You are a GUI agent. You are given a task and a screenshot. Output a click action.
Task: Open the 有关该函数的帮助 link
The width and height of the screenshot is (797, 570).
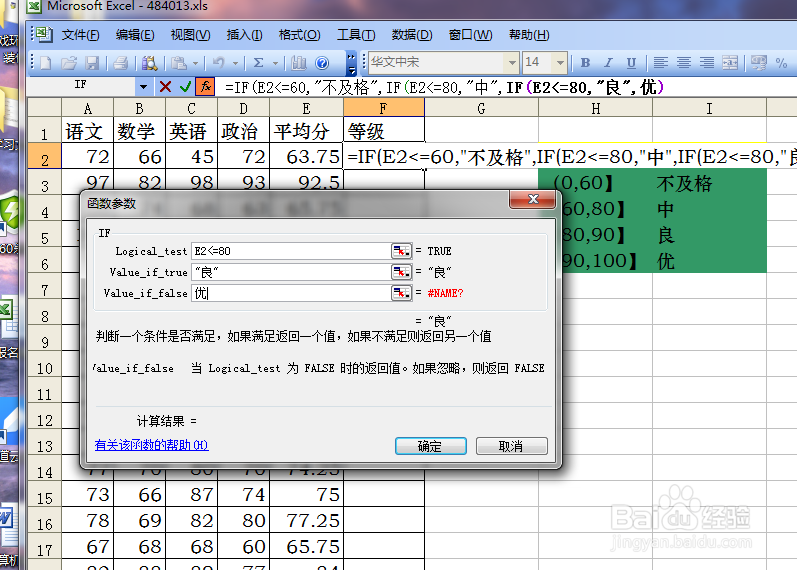[x=151, y=445]
